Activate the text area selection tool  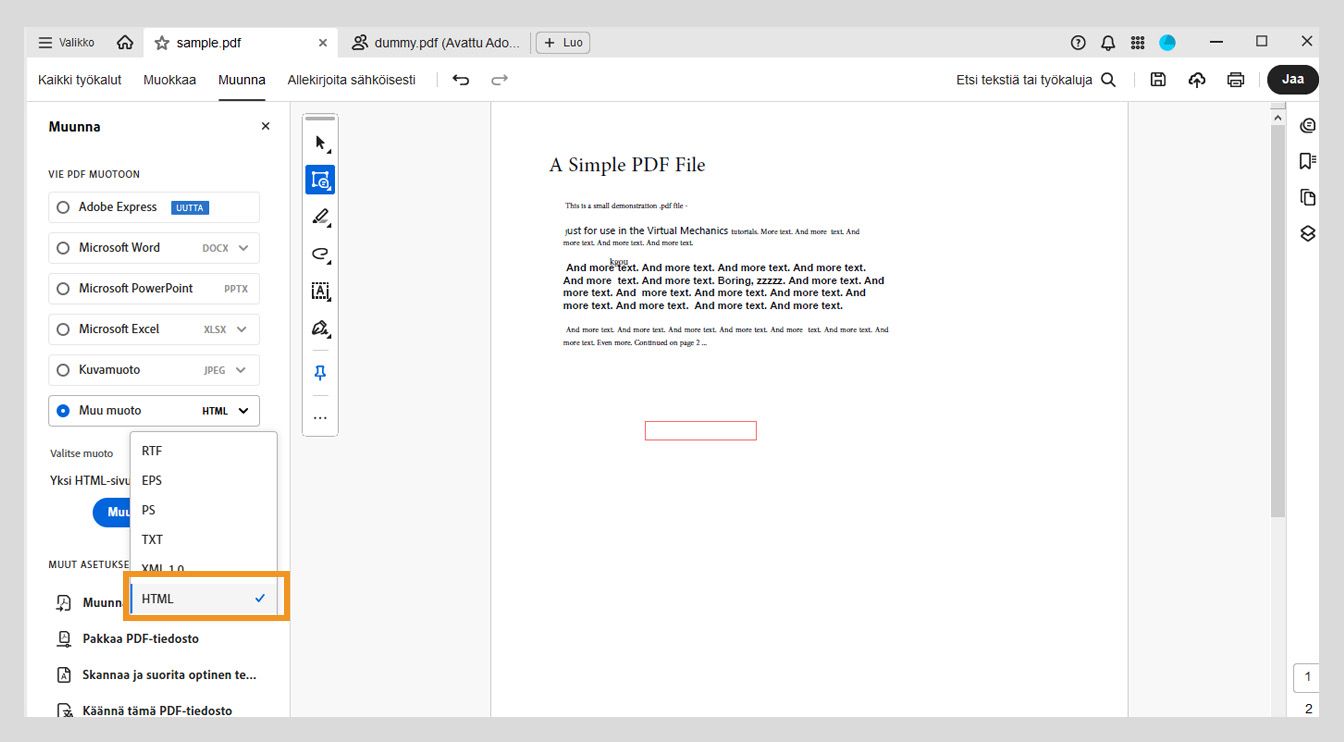320,291
